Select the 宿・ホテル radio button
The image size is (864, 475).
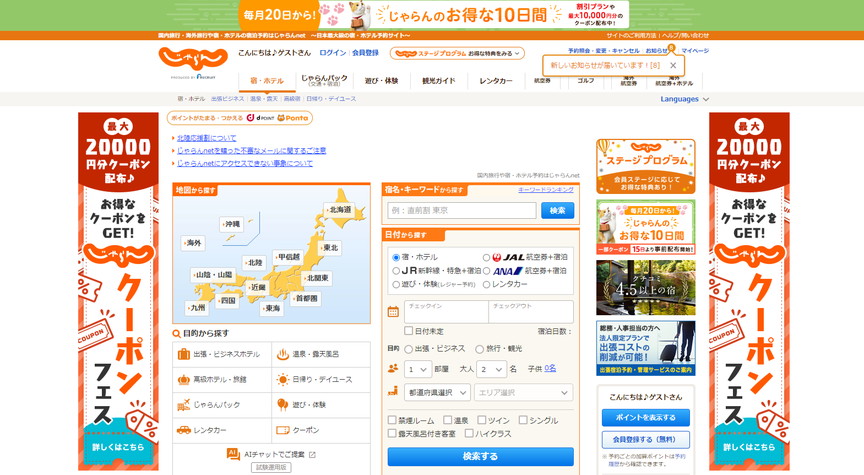coord(396,257)
